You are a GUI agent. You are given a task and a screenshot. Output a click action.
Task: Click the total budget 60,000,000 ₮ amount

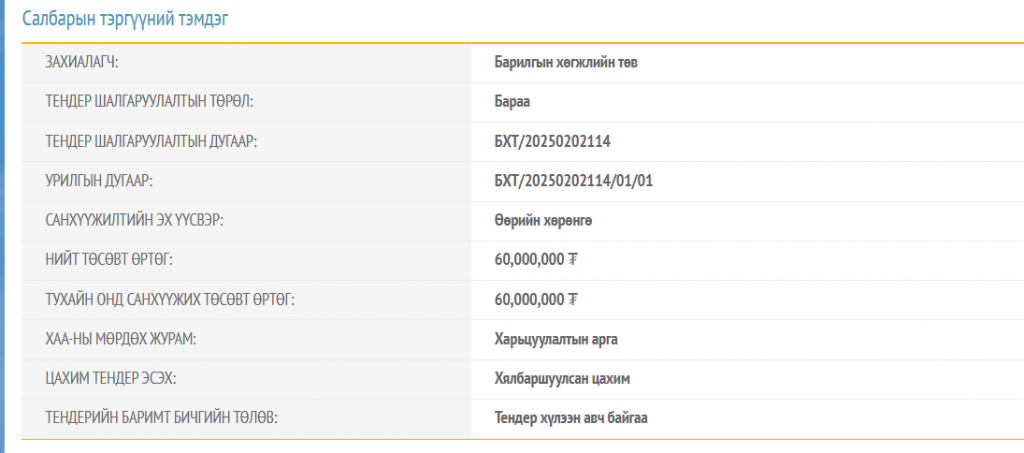pyautogui.click(x=537, y=260)
